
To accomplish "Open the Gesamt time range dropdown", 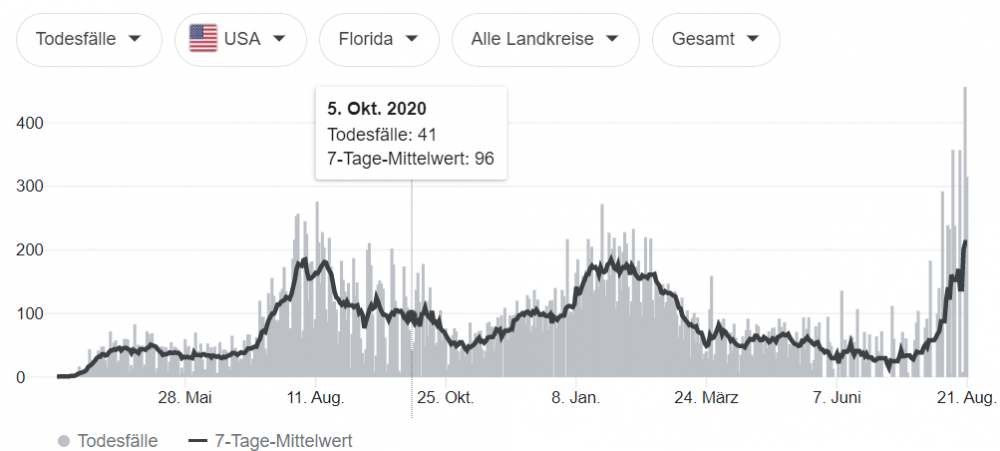I will 715,39.
